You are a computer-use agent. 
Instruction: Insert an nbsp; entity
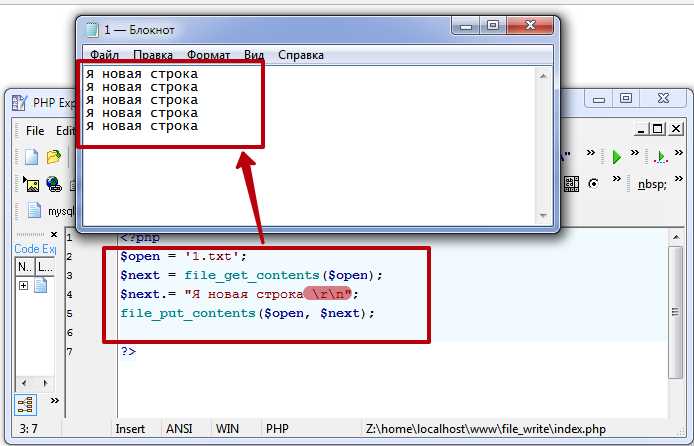pos(652,184)
